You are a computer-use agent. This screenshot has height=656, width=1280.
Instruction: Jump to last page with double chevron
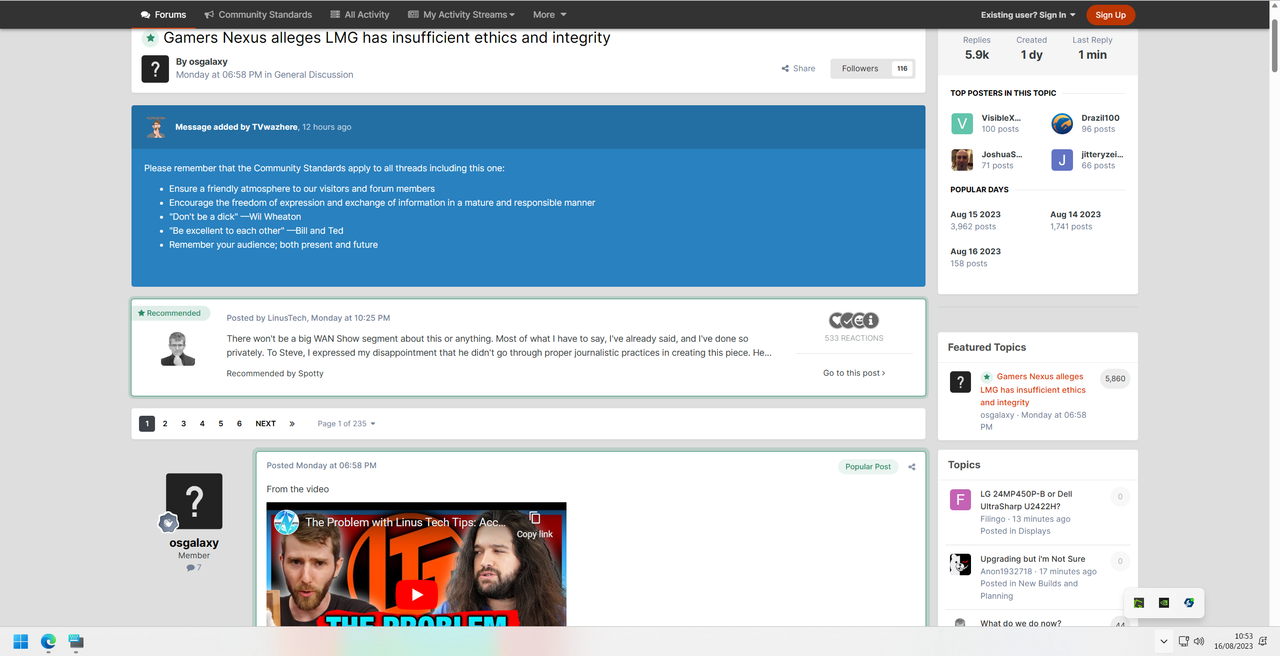pyautogui.click(x=292, y=424)
